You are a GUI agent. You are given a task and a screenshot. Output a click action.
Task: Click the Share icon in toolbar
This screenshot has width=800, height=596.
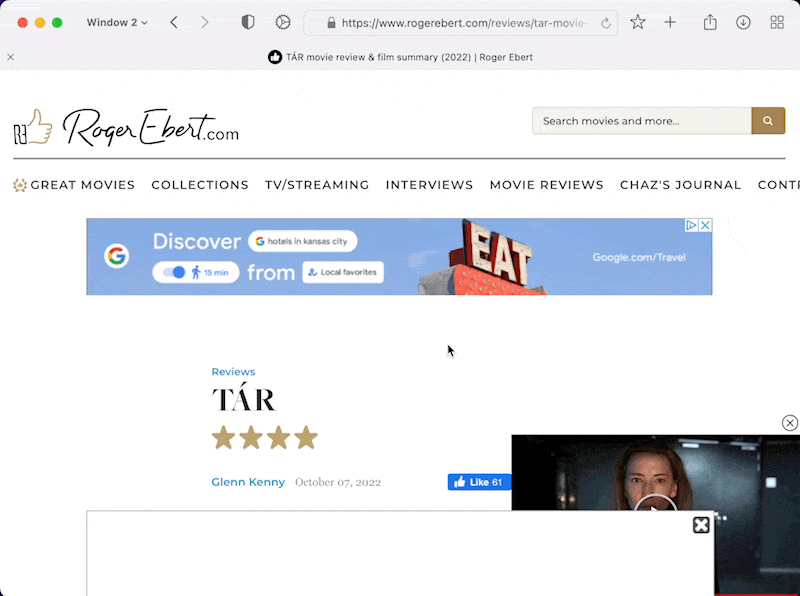pos(710,22)
